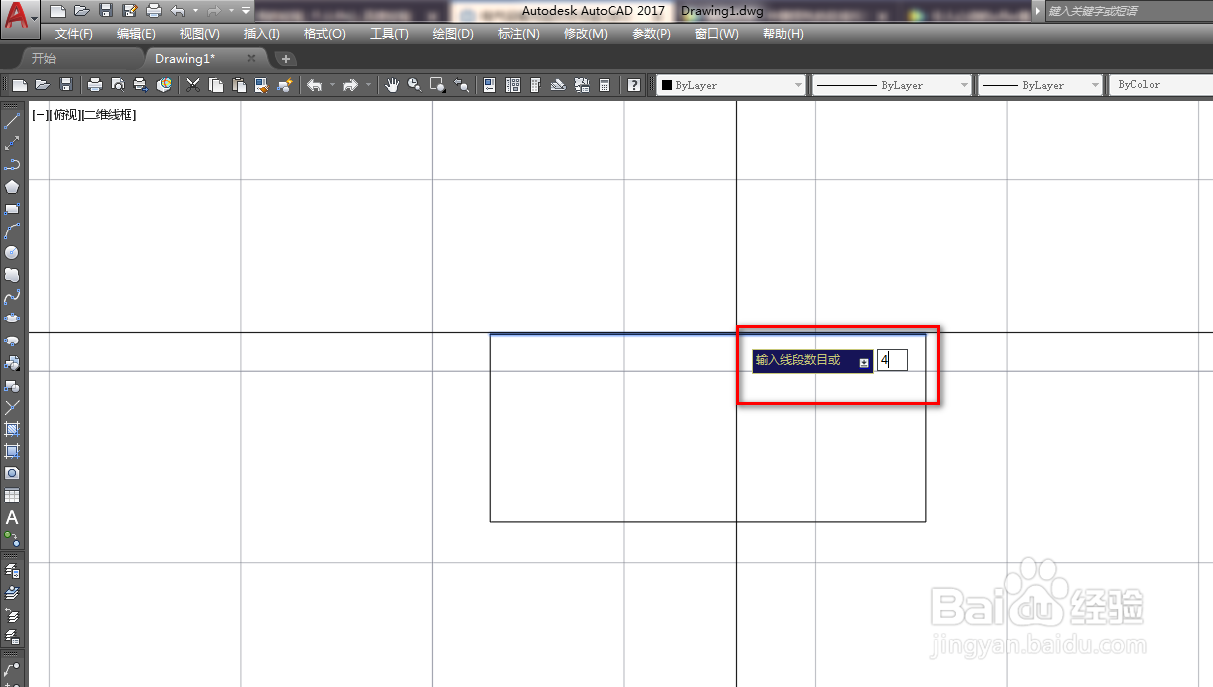Open the 帮助(H) menu
Image resolution: width=1213 pixels, height=687 pixels.
tap(783, 34)
